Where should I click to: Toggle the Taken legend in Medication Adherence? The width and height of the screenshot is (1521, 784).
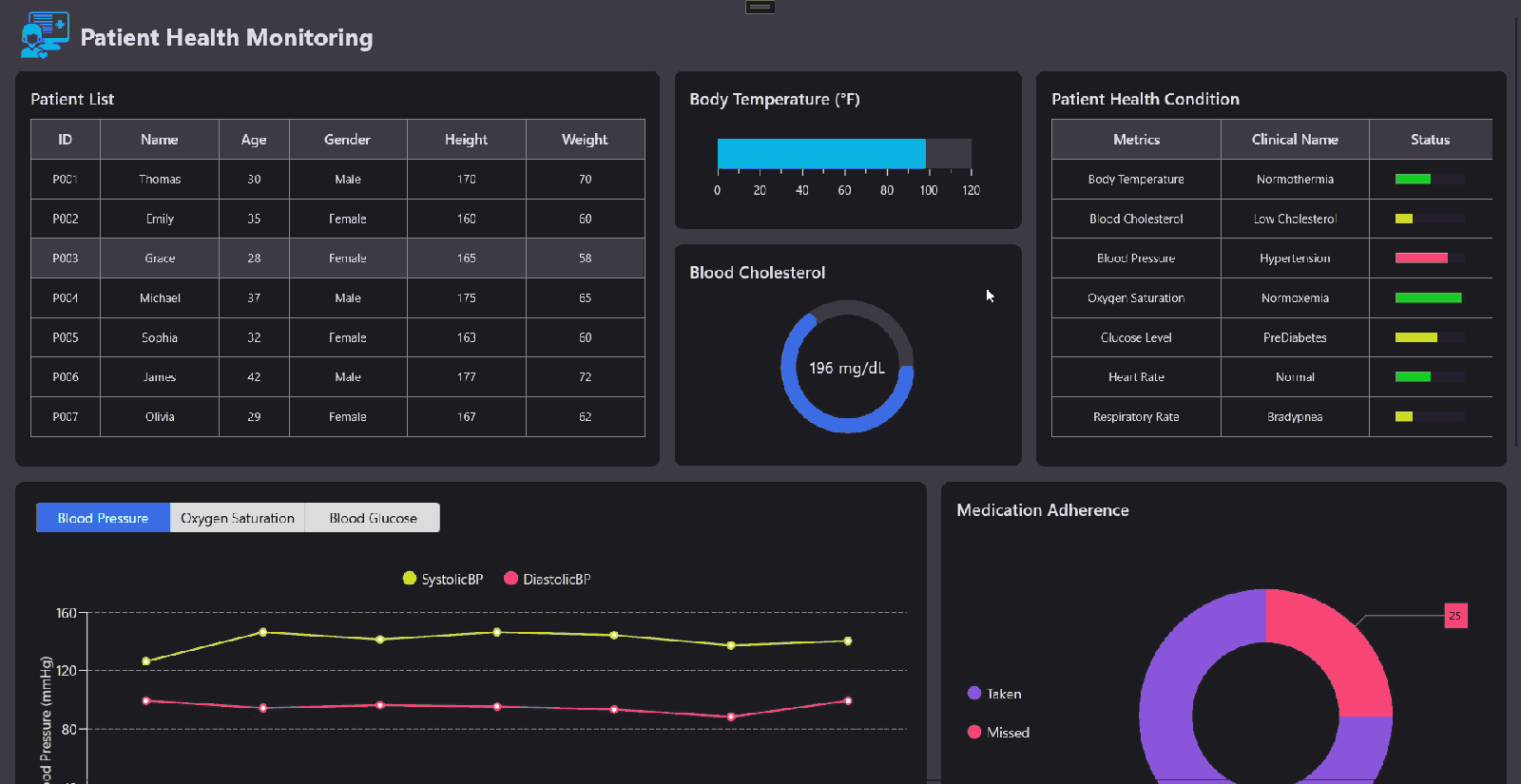(974, 694)
